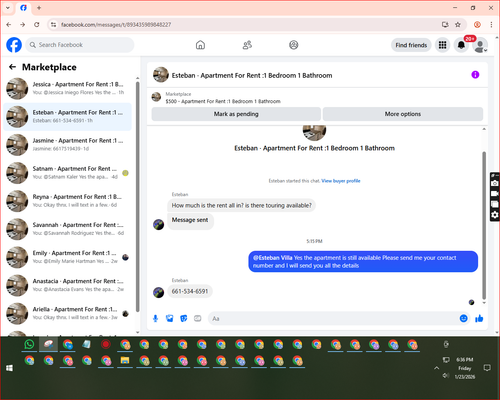The height and width of the screenshot is (400, 500).
Task: Open the profile circle icon in navigation
Action: tap(294, 45)
